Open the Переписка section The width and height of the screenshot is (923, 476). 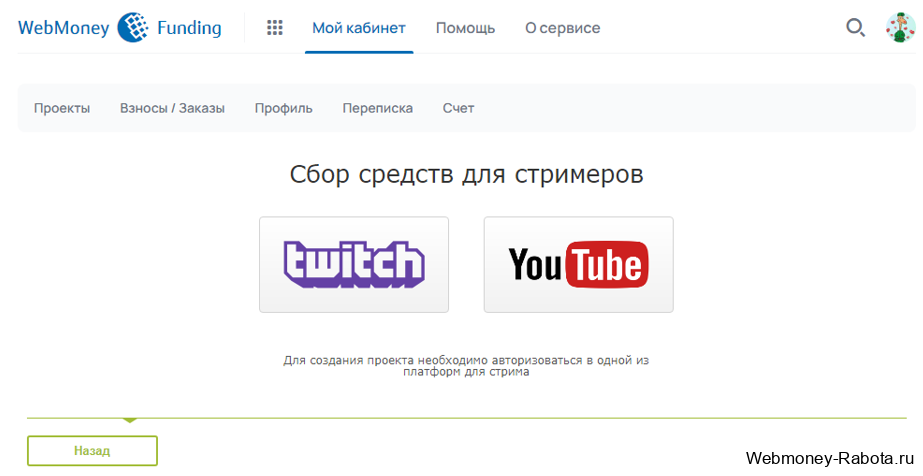click(x=377, y=108)
